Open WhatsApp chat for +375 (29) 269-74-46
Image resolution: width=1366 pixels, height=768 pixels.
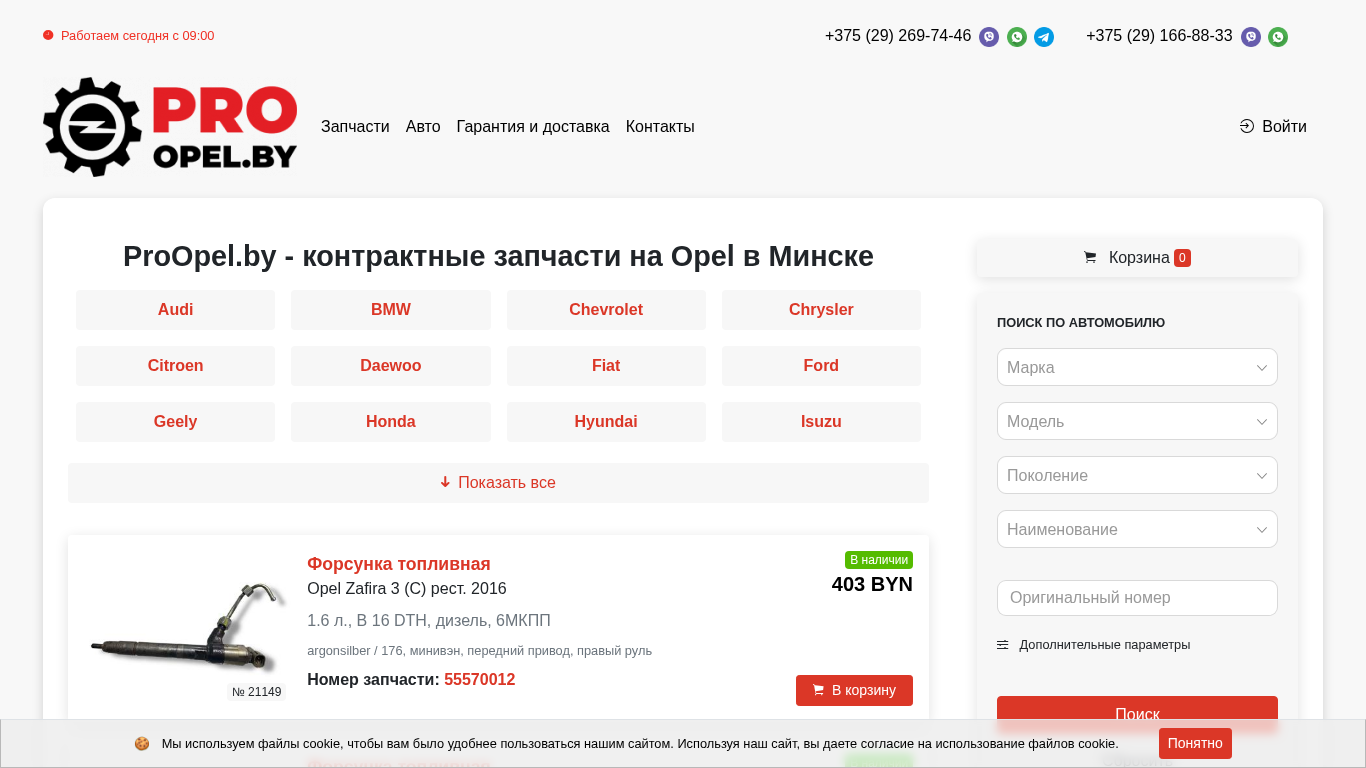(x=1017, y=37)
